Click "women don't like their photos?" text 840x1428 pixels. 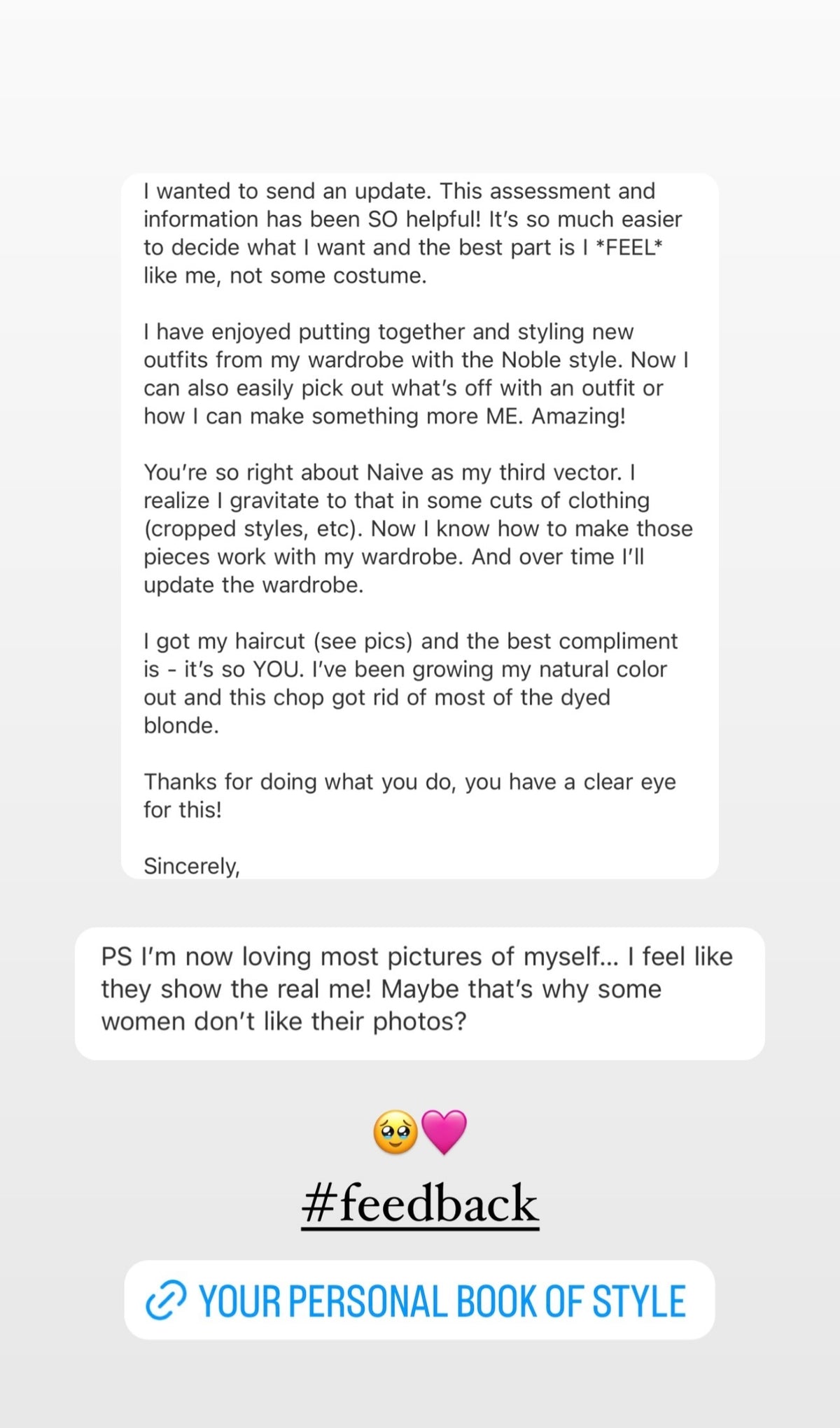point(283,1021)
